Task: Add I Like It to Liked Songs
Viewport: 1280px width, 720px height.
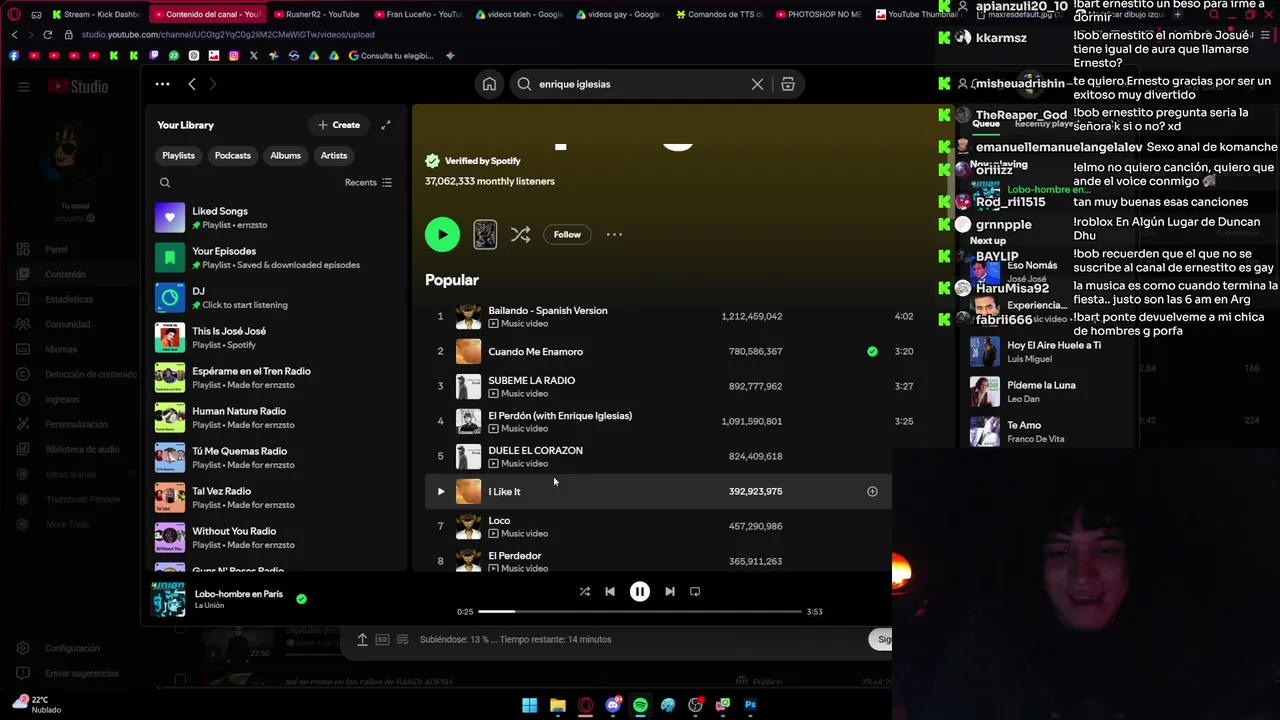Action: point(872,491)
